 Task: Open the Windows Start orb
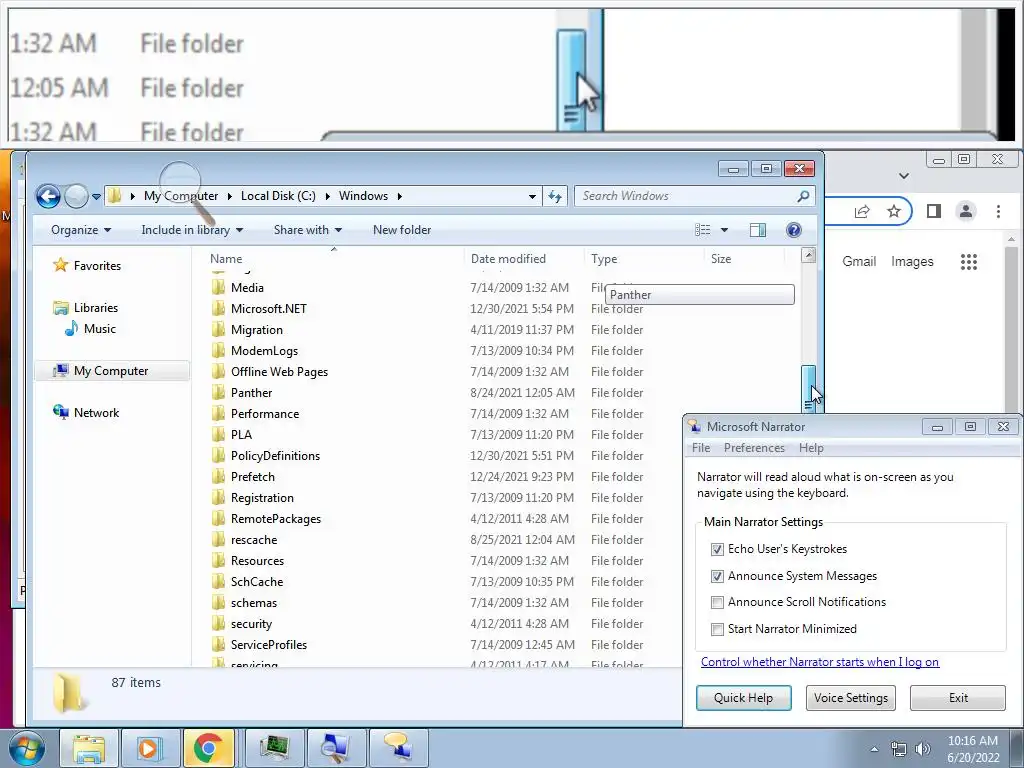click(26, 748)
